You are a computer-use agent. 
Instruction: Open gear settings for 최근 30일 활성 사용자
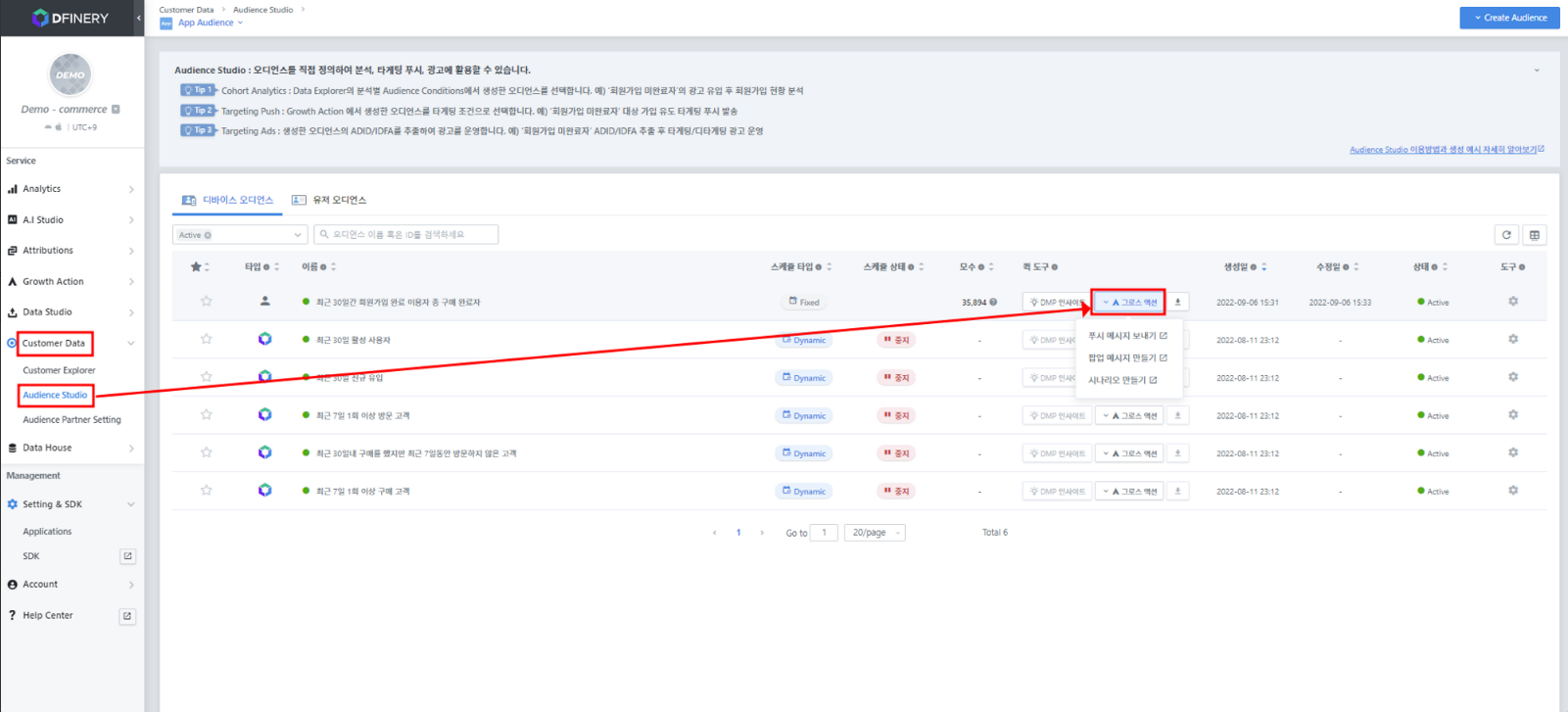click(x=1513, y=339)
